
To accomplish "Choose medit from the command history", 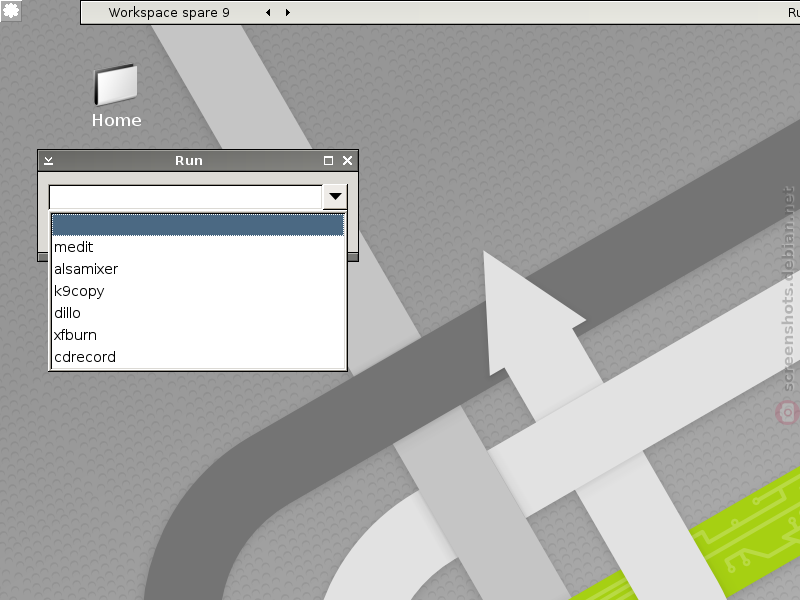I will (198, 247).
